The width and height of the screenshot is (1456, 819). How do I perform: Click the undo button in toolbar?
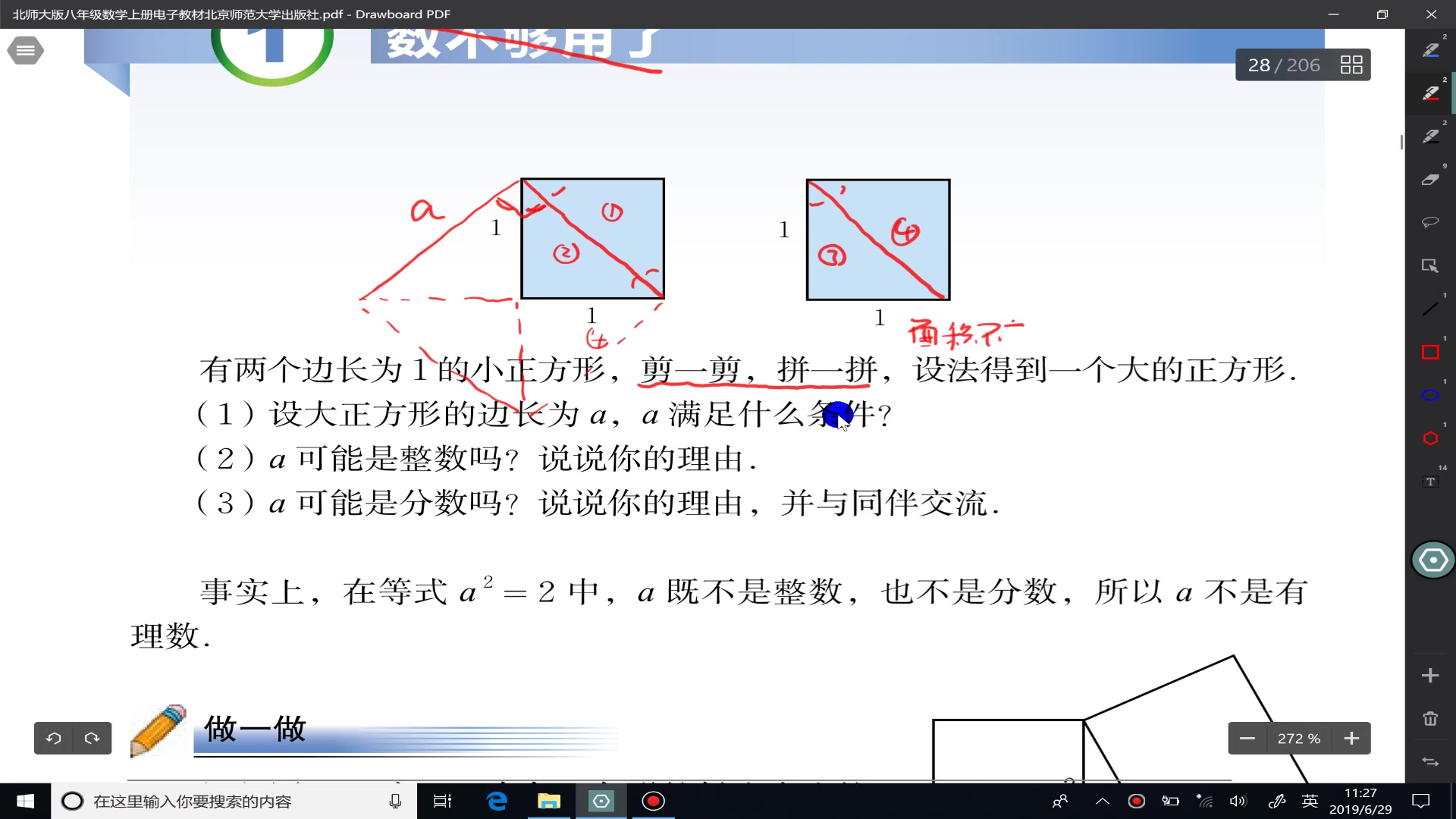click(x=54, y=738)
